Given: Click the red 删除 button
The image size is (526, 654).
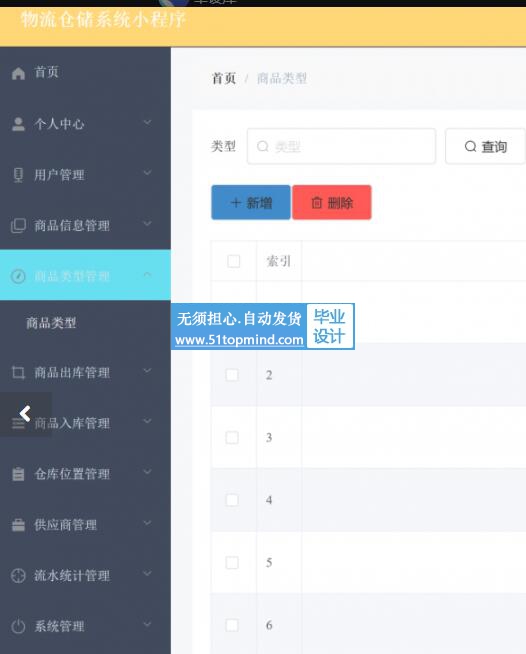Looking at the screenshot, I should tap(332, 203).
